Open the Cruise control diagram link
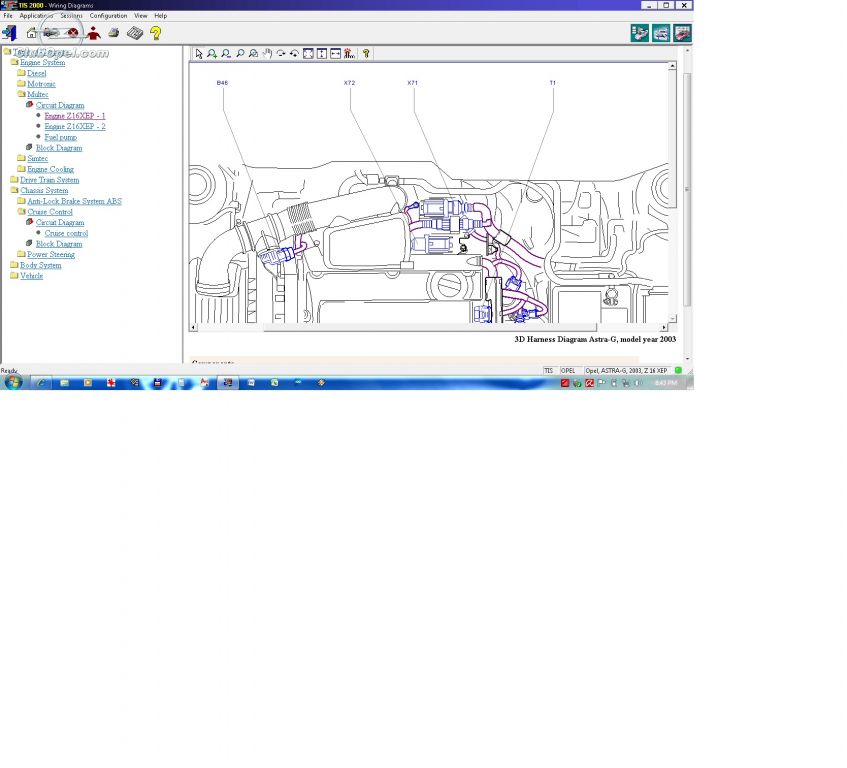847x768 pixels. click(66, 233)
